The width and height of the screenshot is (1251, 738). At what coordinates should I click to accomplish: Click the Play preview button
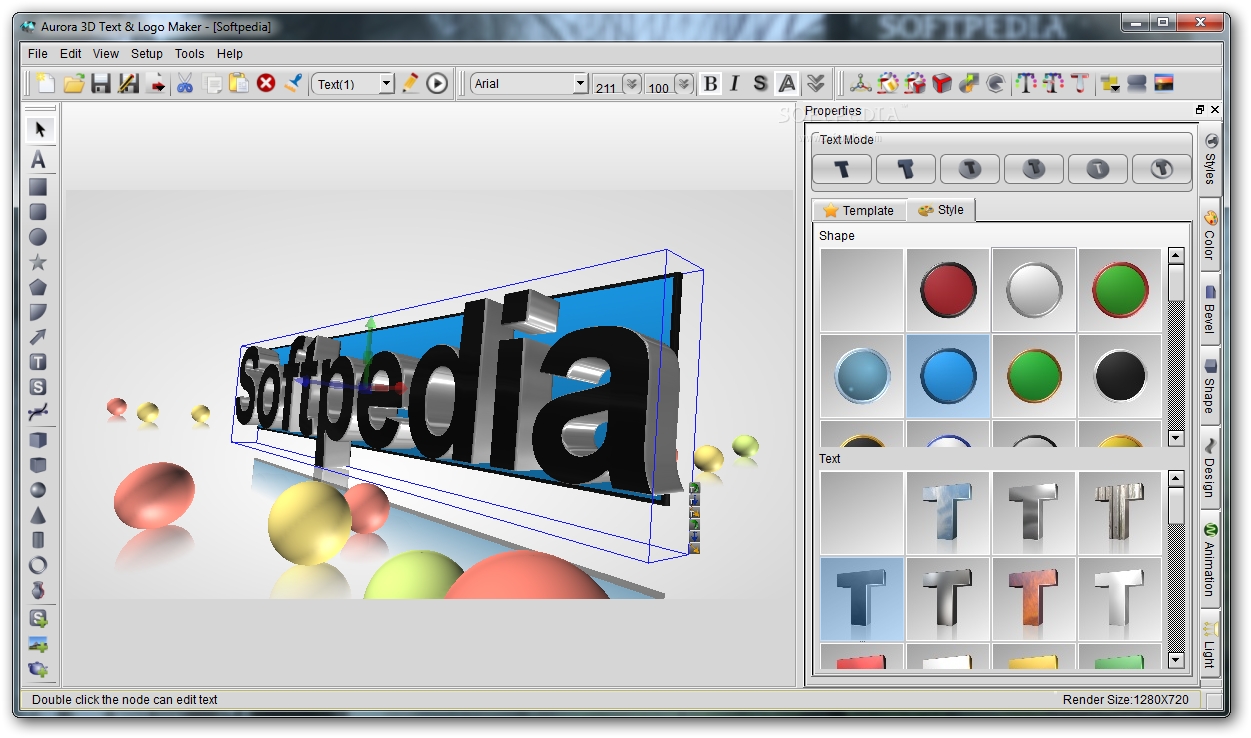(438, 84)
